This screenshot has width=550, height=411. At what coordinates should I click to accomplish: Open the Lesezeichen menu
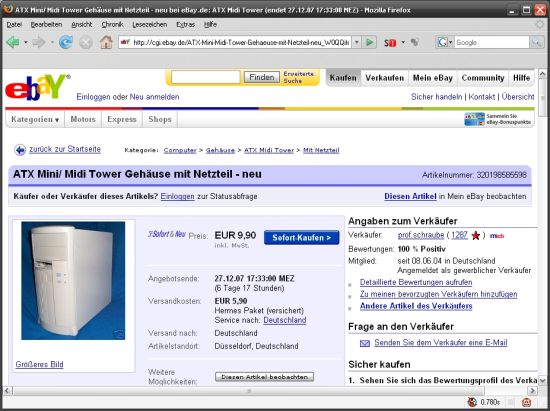pyautogui.click(x=150, y=25)
